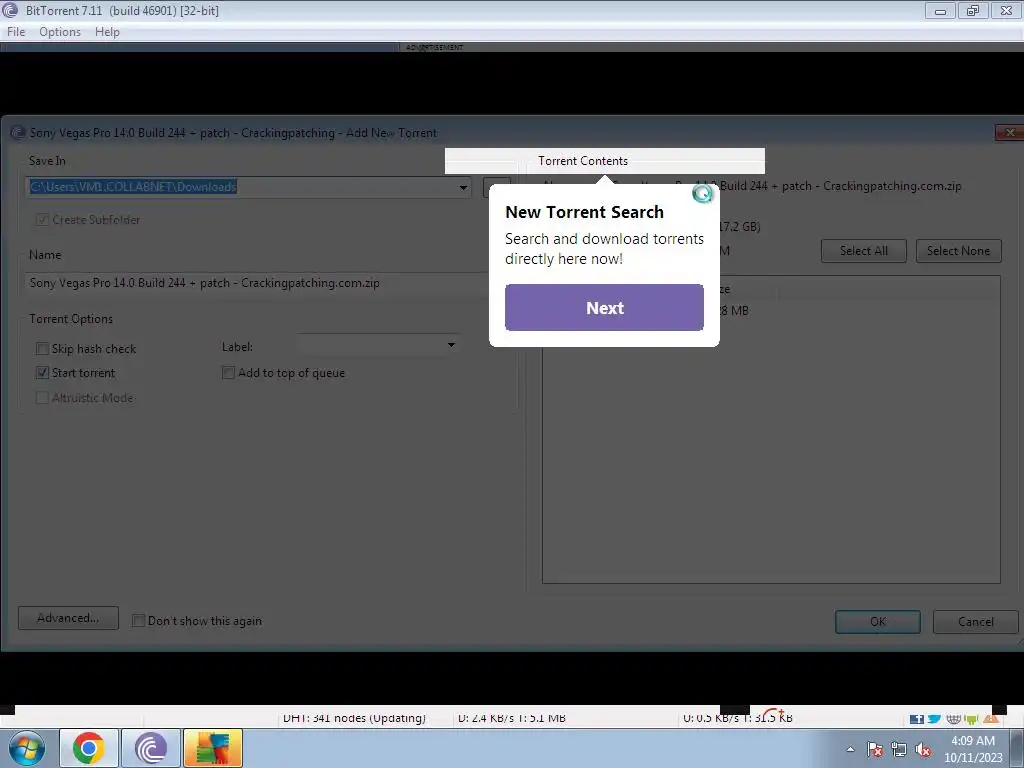Click the taskbar clock showing 4:09 AM

[972, 749]
